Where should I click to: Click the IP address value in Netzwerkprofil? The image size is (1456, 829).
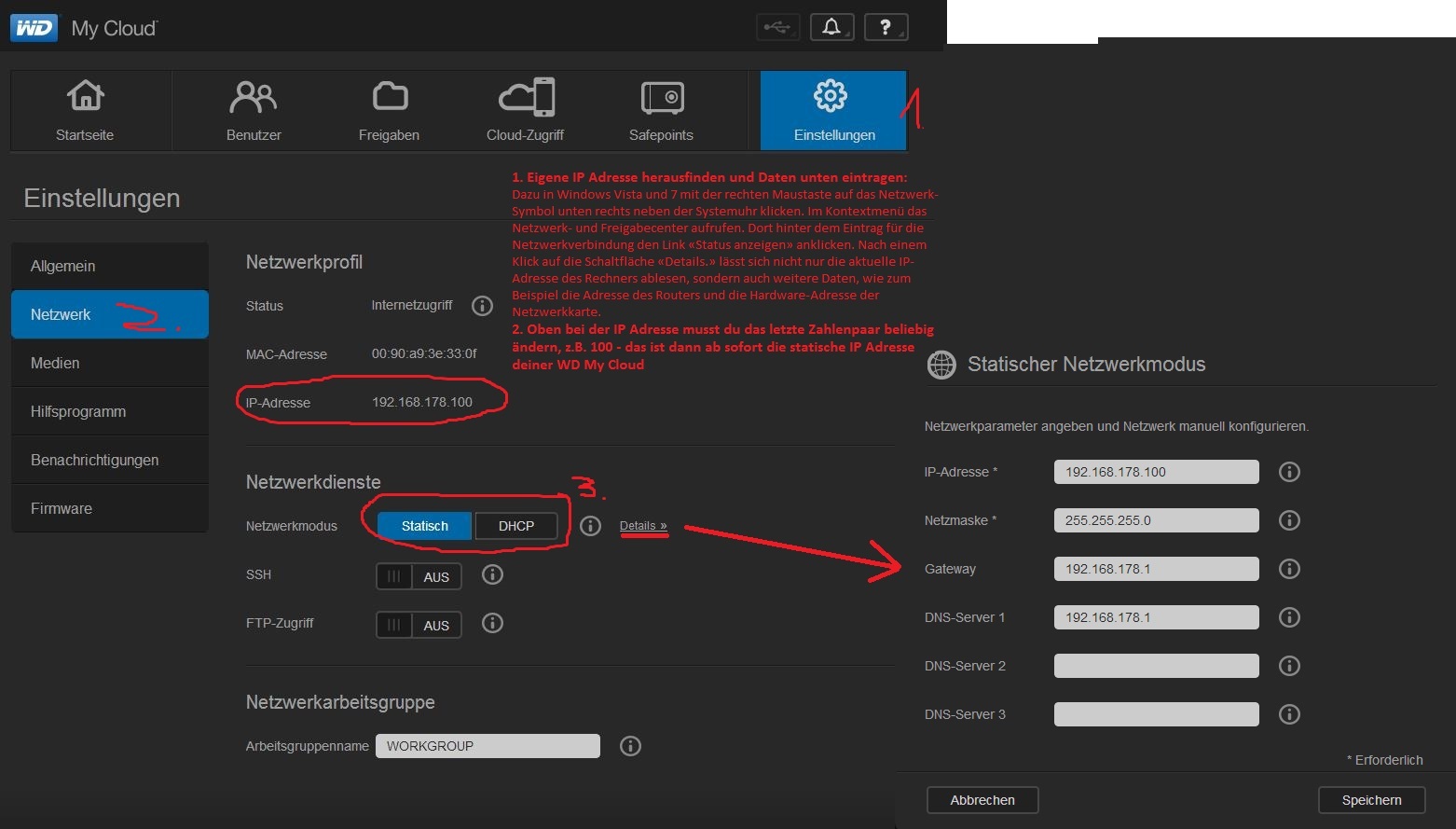[x=422, y=403]
